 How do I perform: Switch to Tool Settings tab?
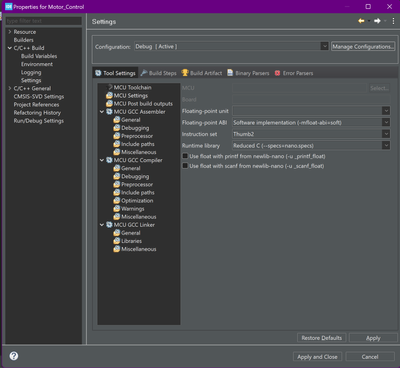point(115,73)
